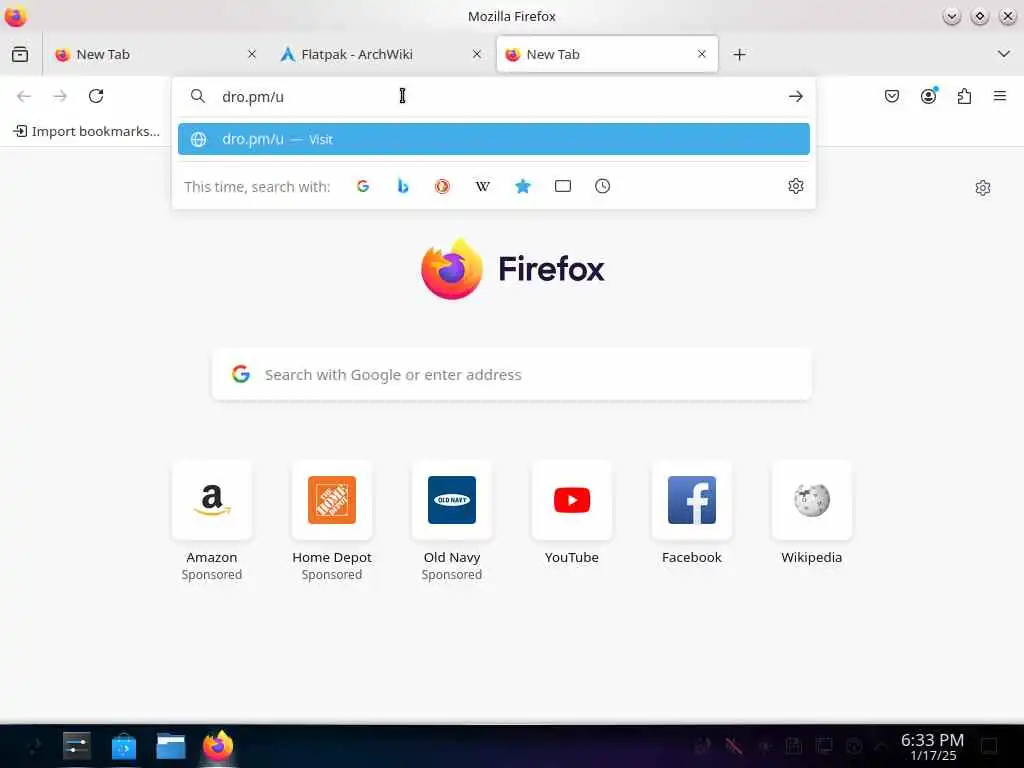
Task: Launch Discover store from taskbar
Action: 123,746
